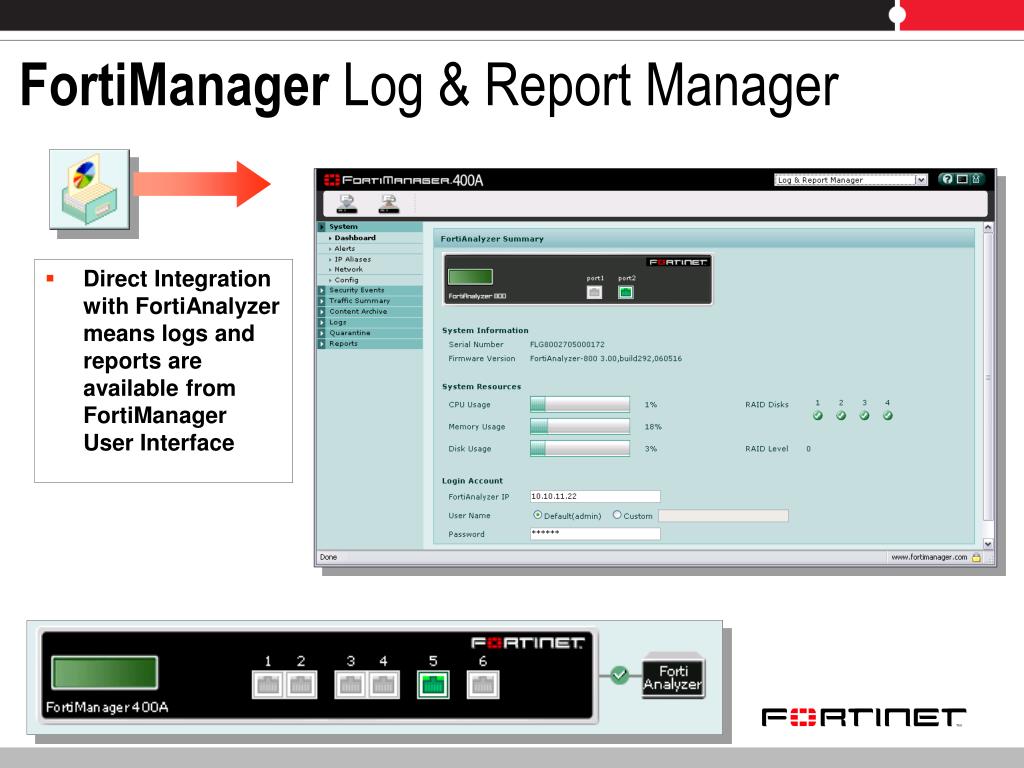
Task: Click port 2 on the FortiManager 400A panel
Action: click(301, 684)
